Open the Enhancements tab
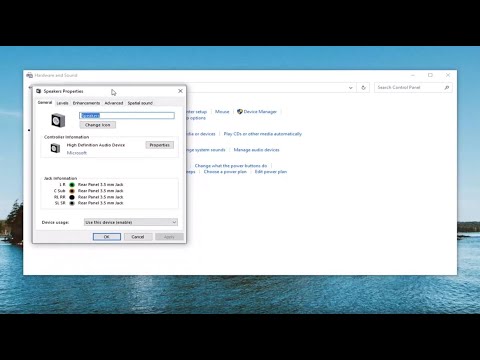 click(86, 103)
